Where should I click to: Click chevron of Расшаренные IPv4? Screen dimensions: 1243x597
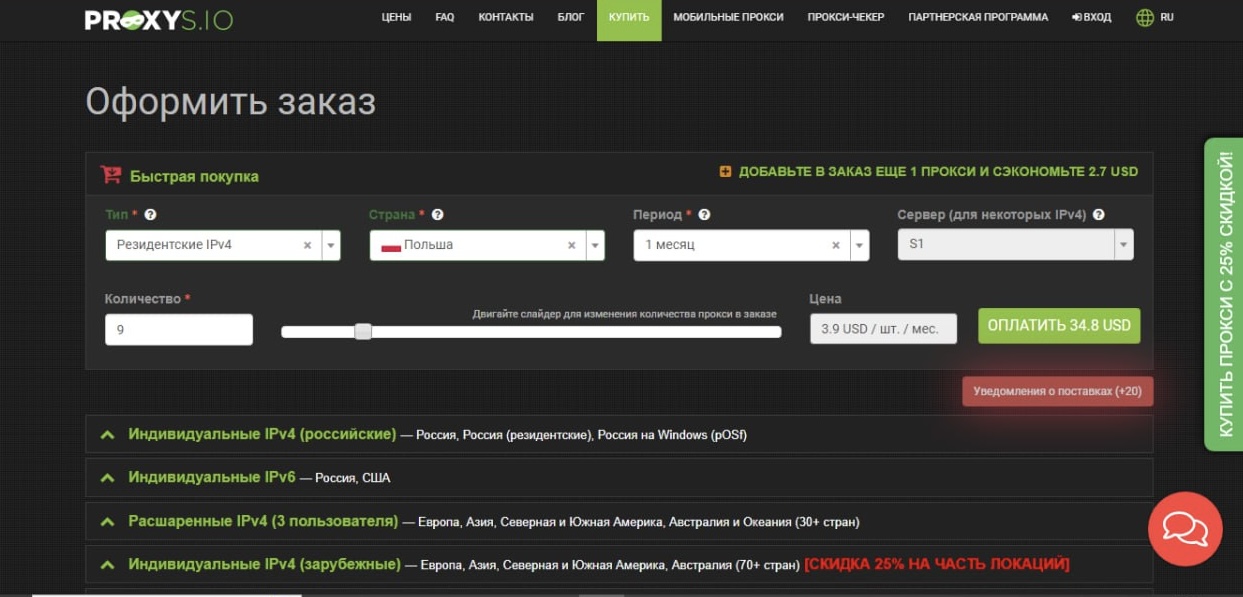108,522
